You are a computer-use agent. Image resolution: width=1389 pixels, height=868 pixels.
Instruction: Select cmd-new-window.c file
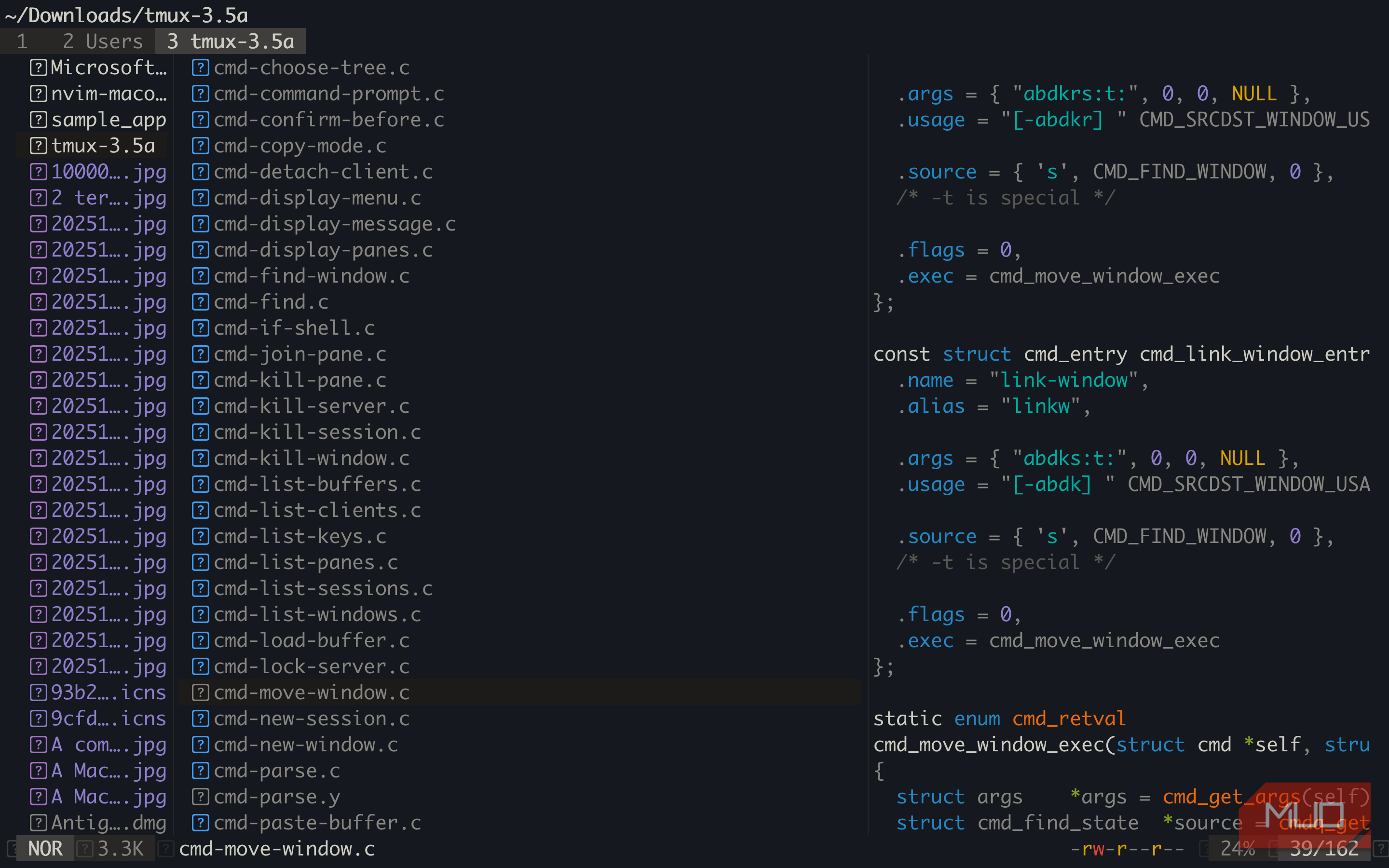[306, 745]
